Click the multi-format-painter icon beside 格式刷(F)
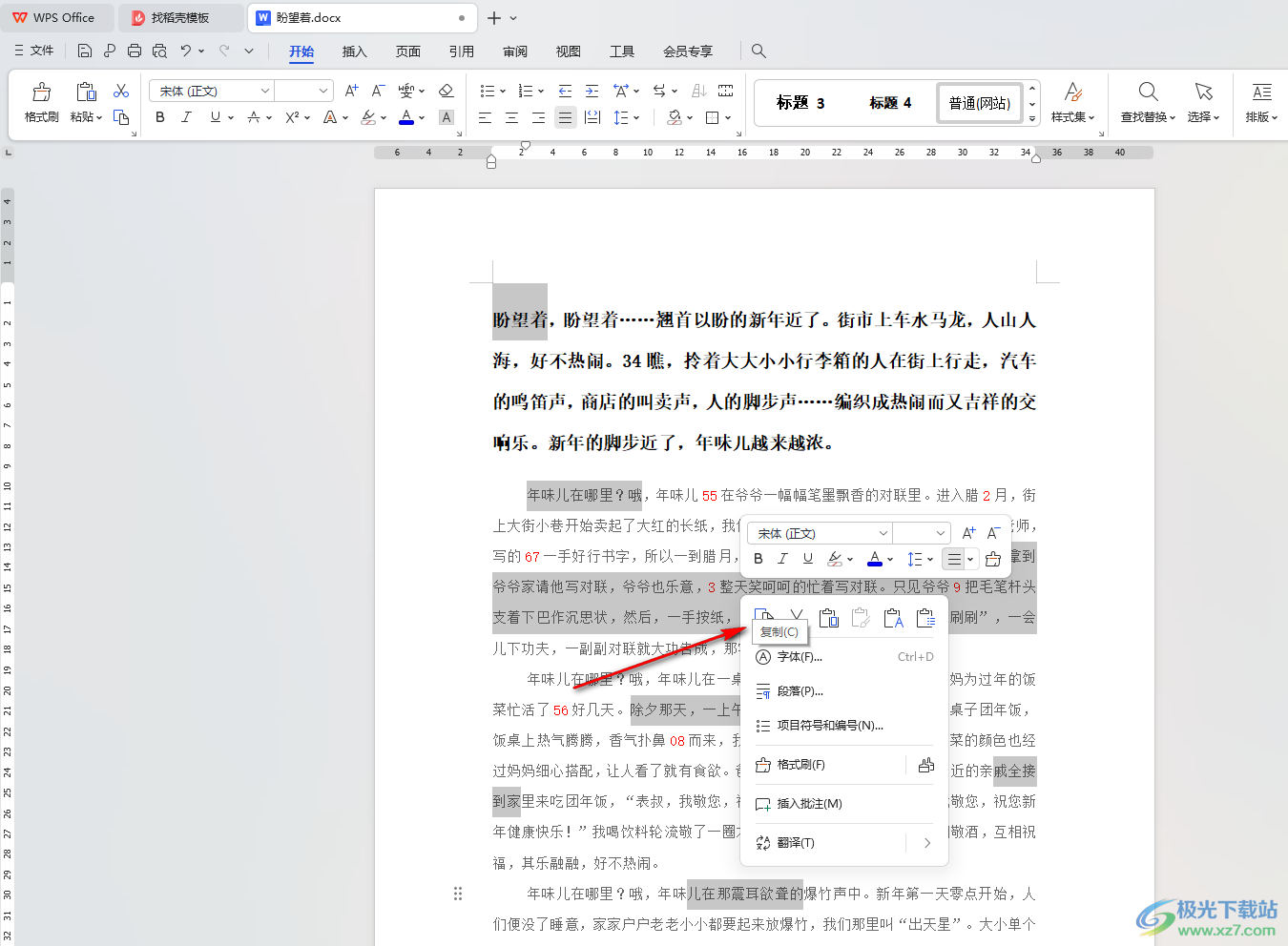 point(925,765)
